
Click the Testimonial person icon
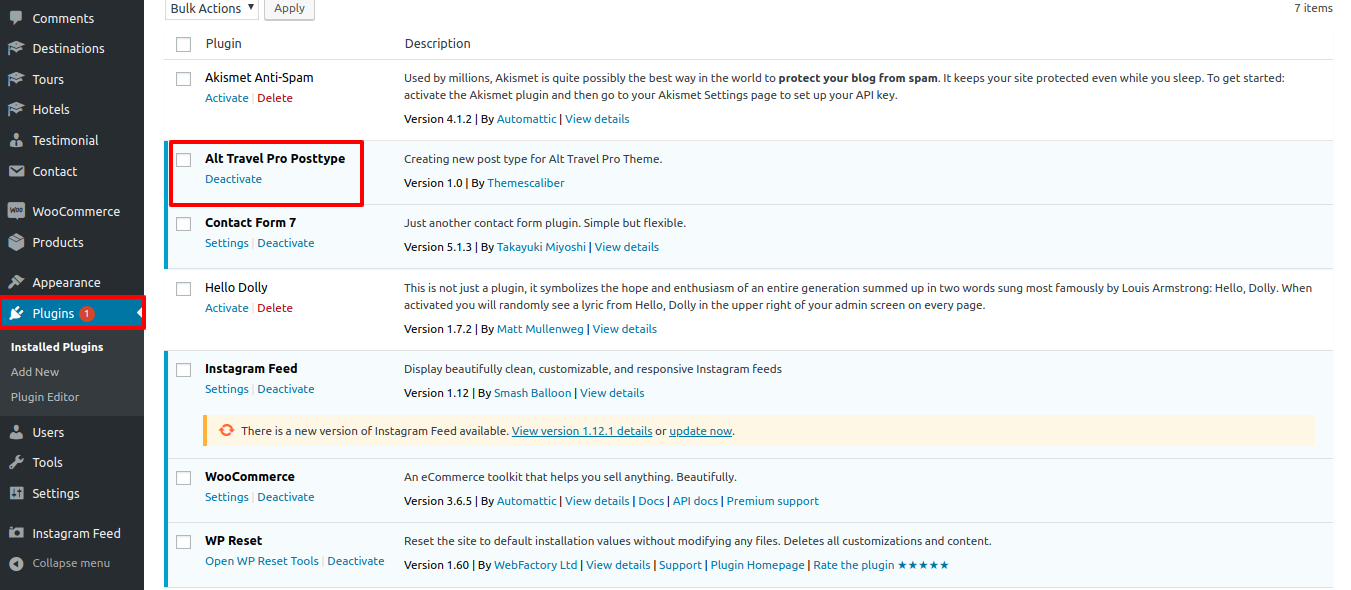coord(16,140)
